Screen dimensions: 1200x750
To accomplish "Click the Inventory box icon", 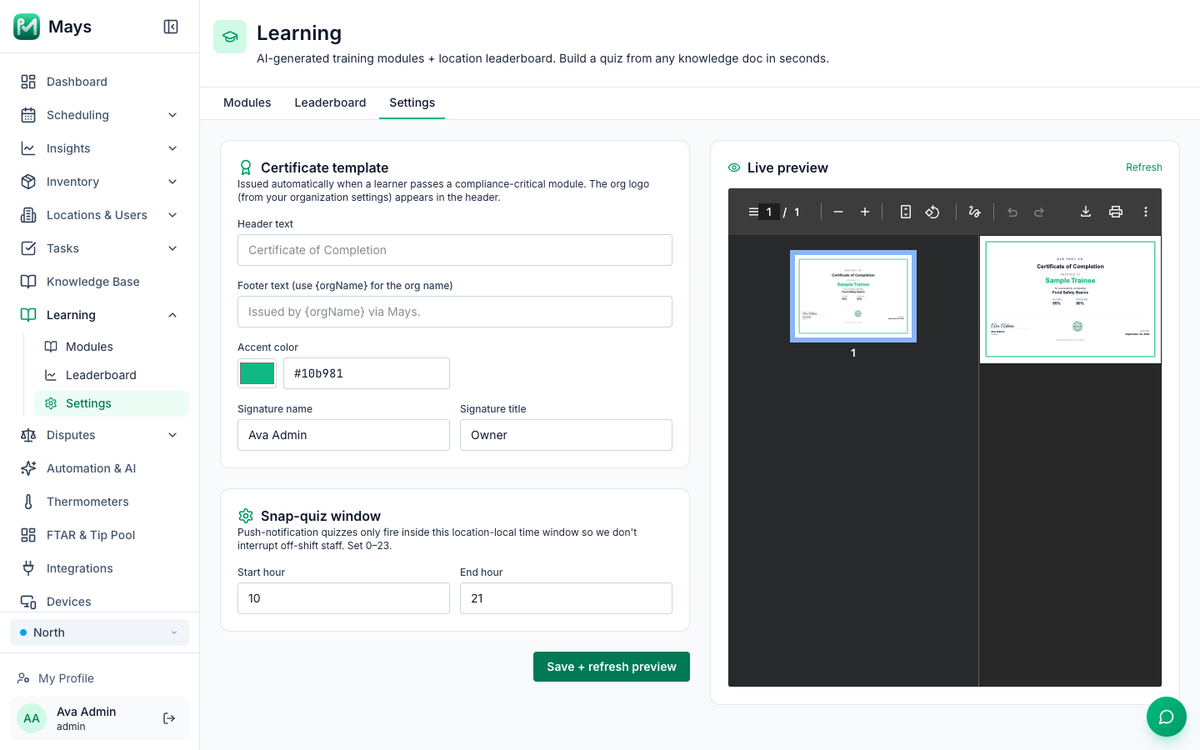I will pos(28,182).
